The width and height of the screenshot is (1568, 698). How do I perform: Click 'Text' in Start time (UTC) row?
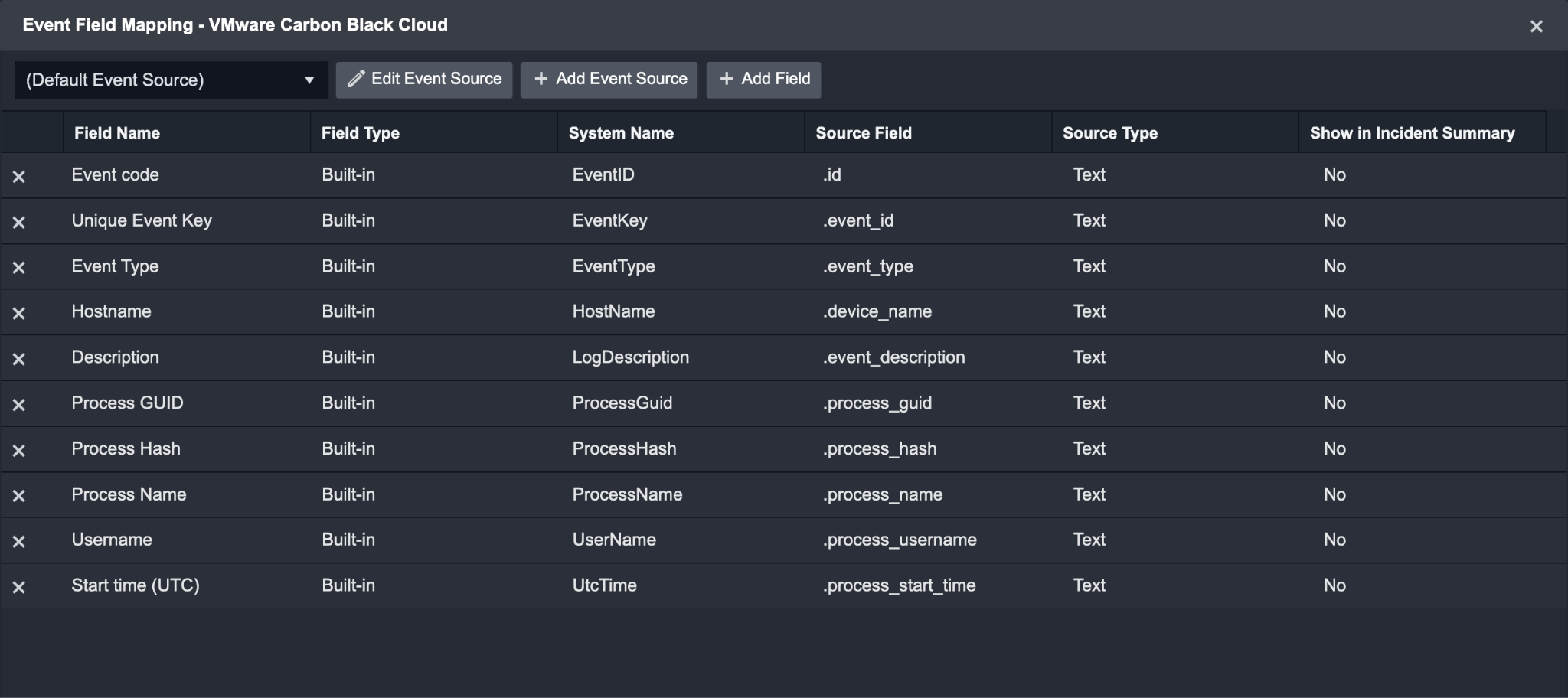1089,585
